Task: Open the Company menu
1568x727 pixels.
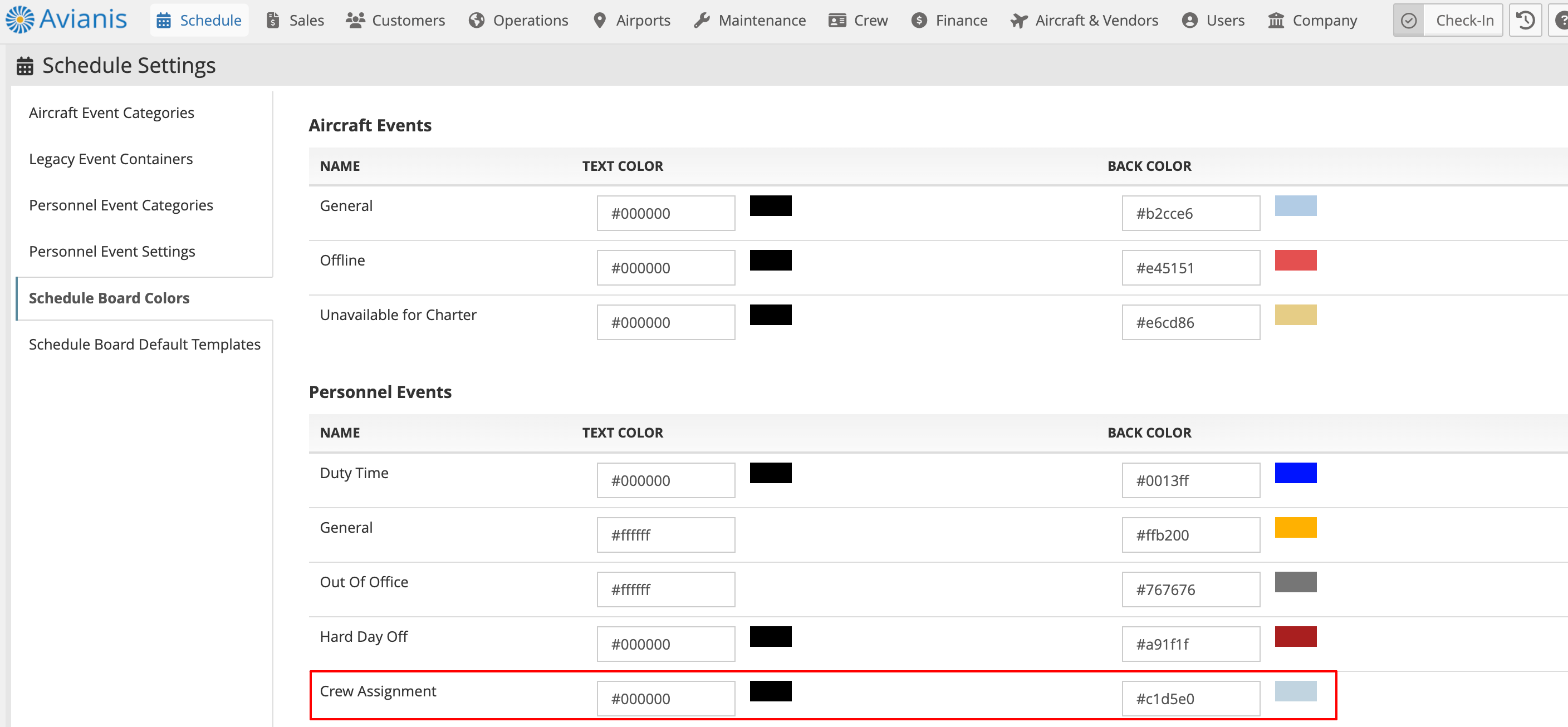Action: 1313,20
